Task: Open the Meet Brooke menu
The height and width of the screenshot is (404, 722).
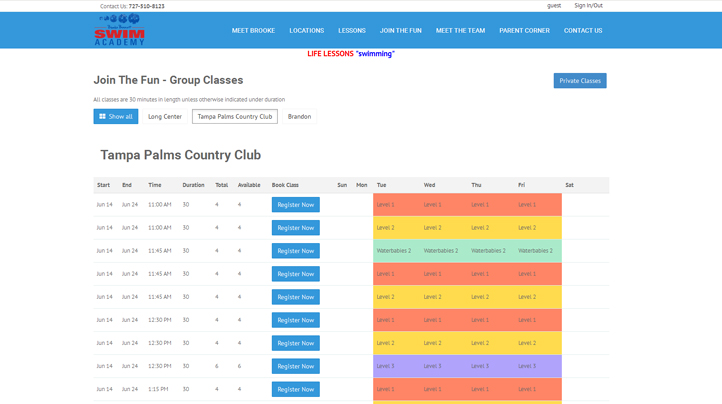Action: (x=253, y=31)
